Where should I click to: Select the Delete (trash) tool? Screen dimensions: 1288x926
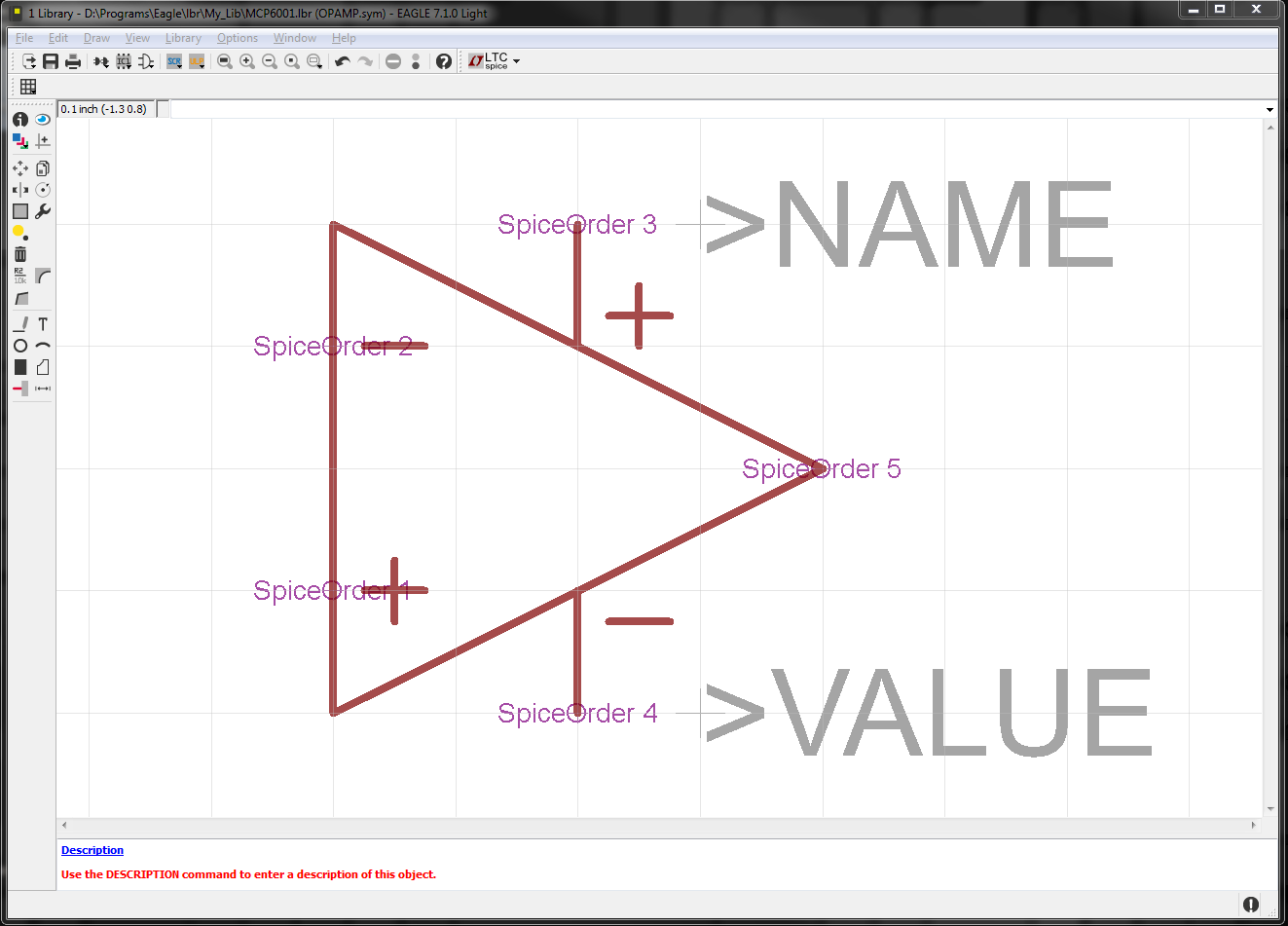tap(19, 253)
